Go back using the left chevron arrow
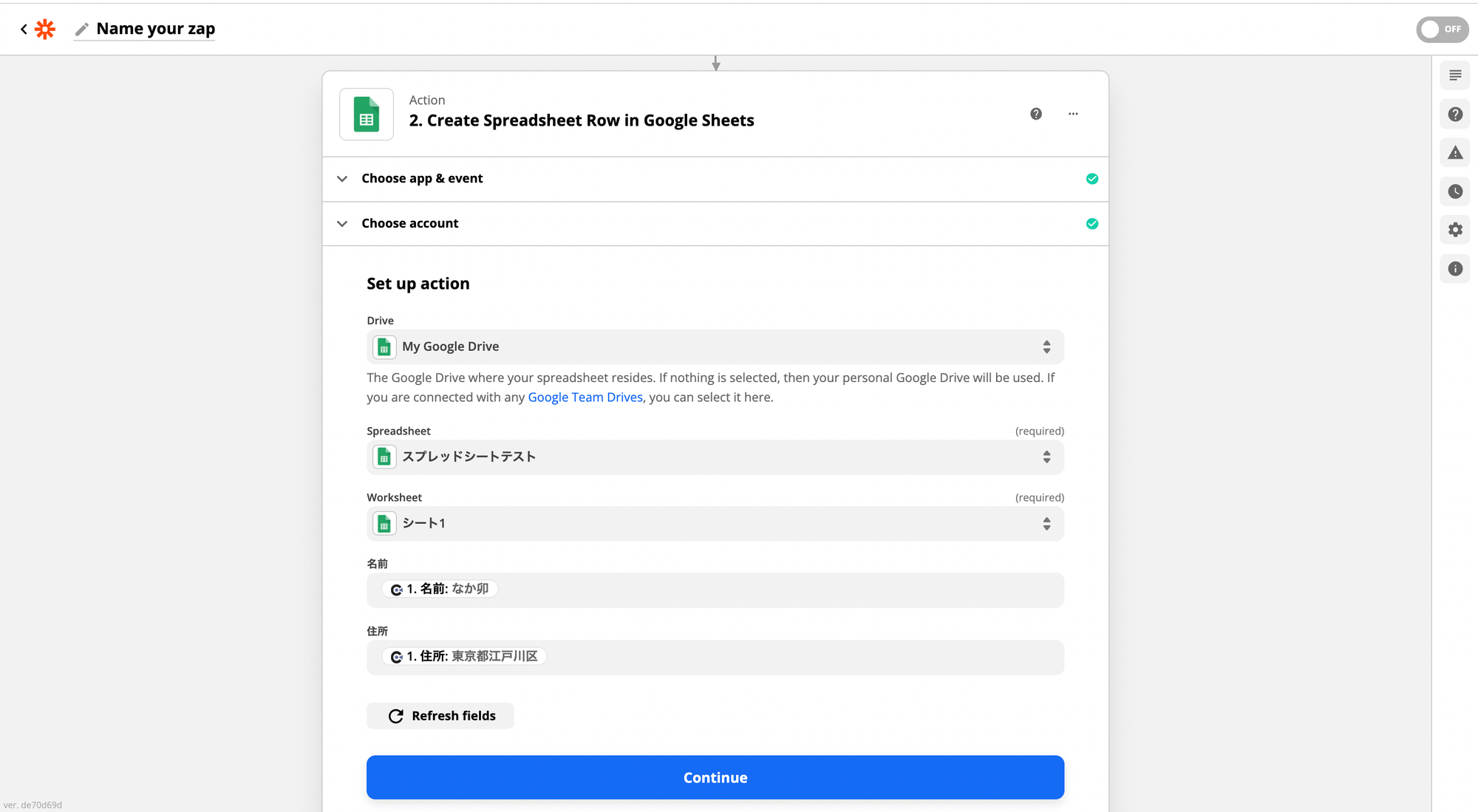The height and width of the screenshot is (812, 1478). (24, 29)
